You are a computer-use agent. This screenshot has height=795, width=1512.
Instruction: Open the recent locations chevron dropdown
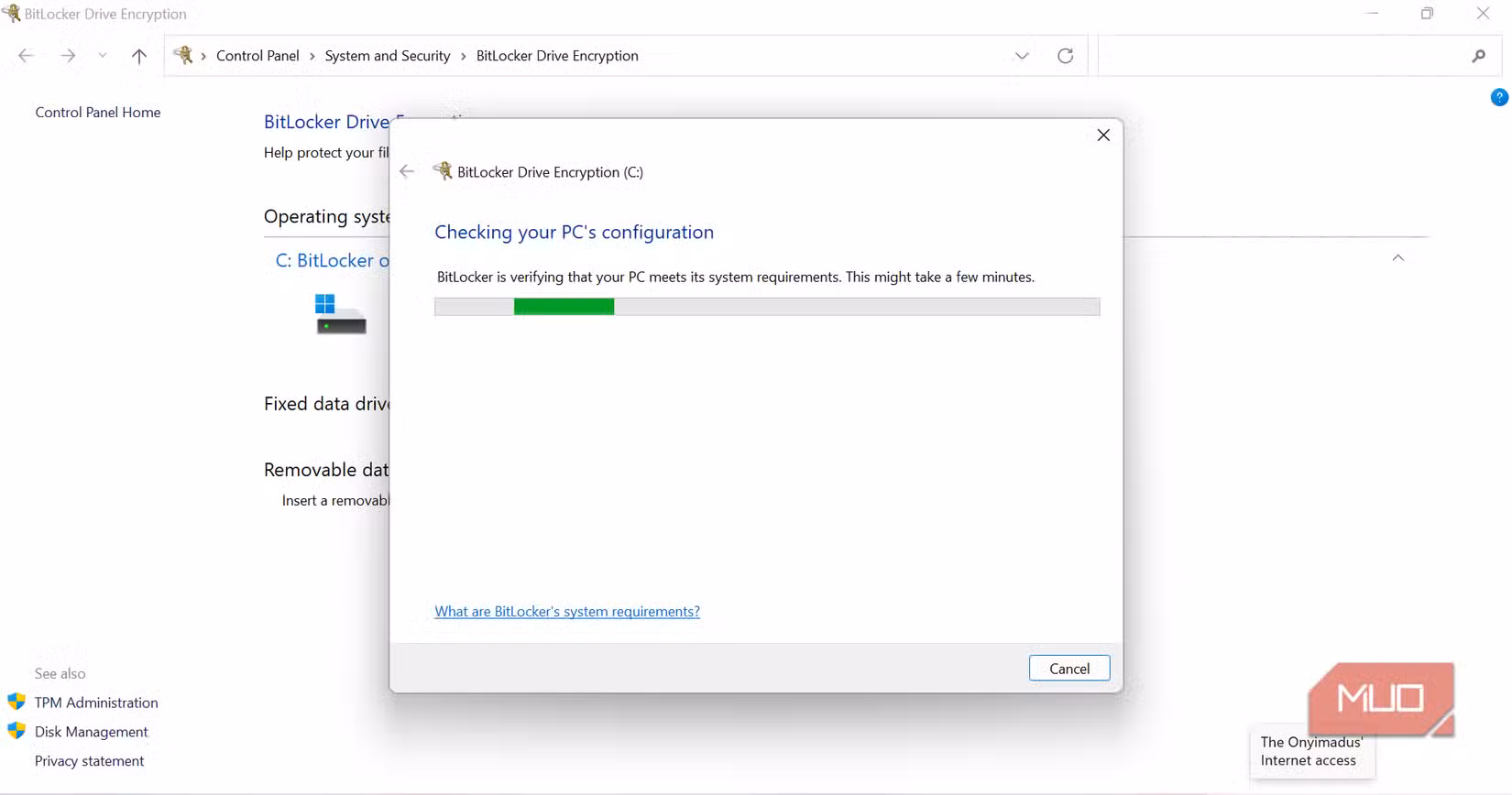[x=103, y=56]
